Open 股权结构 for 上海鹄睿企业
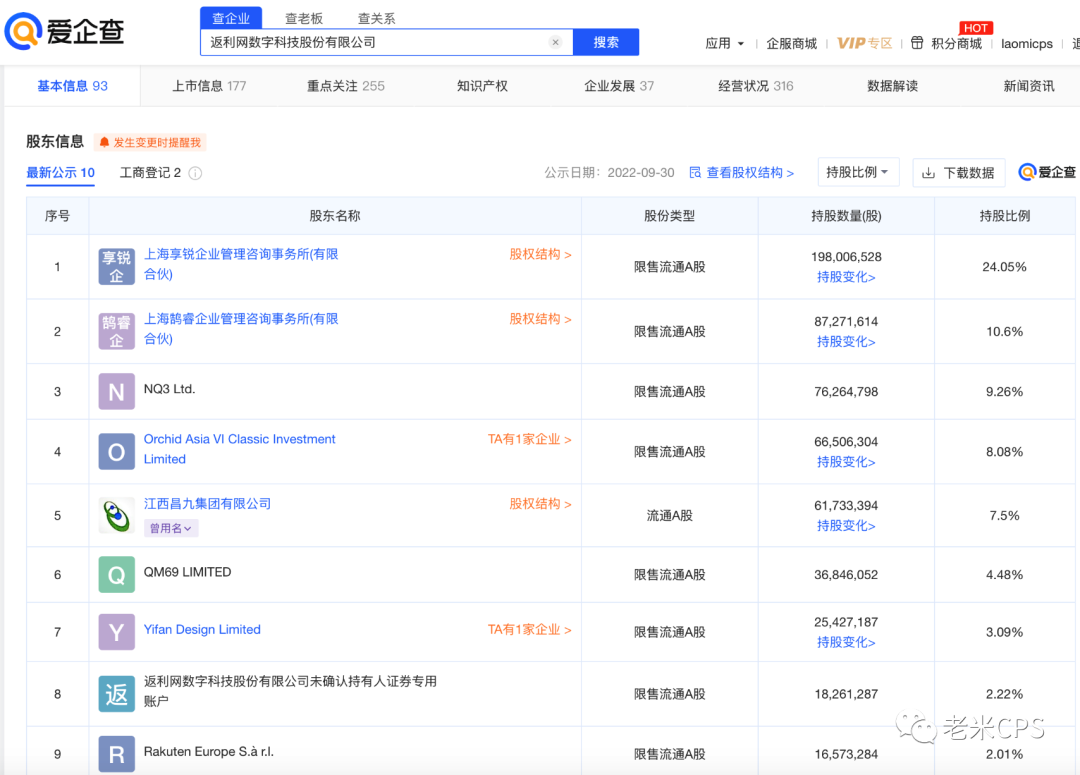The image size is (1080, 775). coord(540,319)
